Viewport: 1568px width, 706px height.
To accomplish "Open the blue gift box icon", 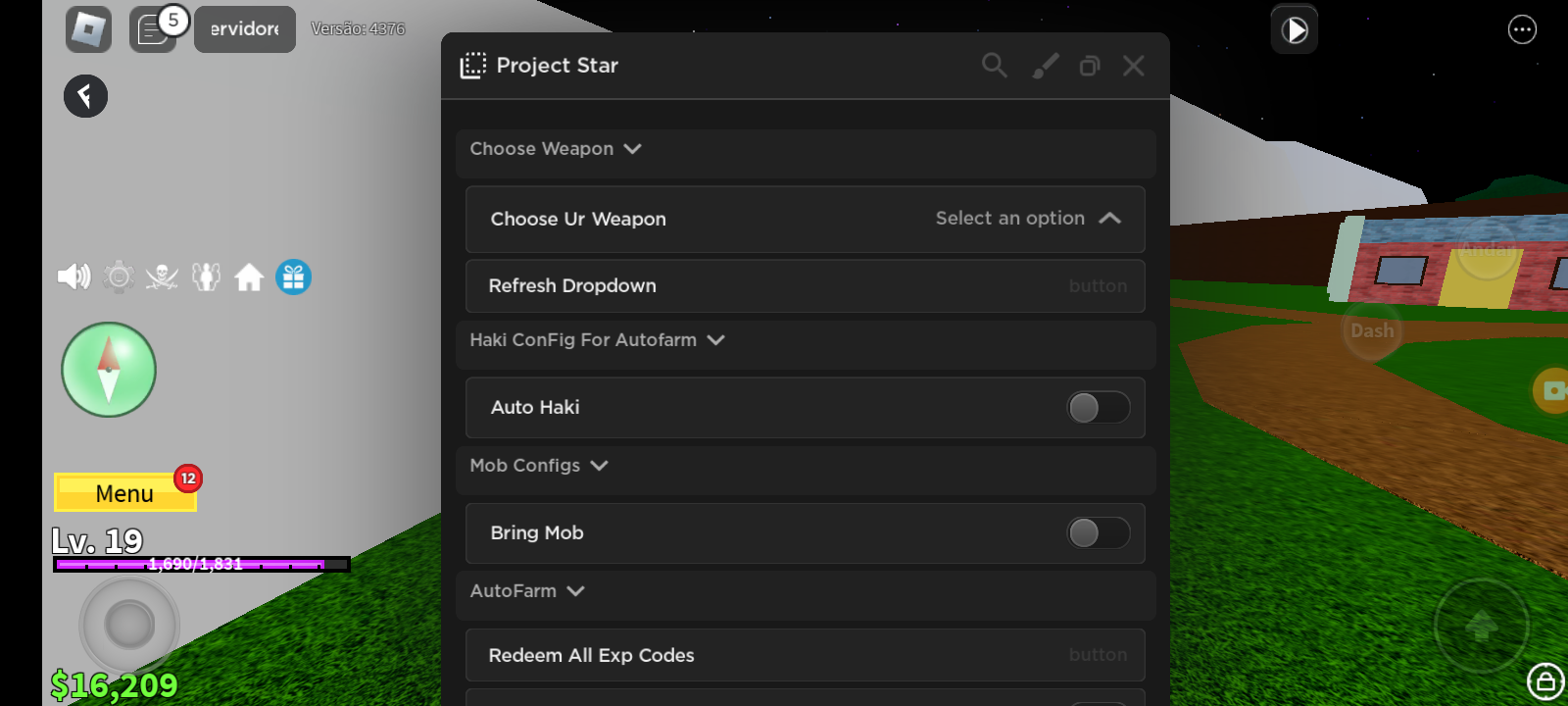I will tap(293, 277).
